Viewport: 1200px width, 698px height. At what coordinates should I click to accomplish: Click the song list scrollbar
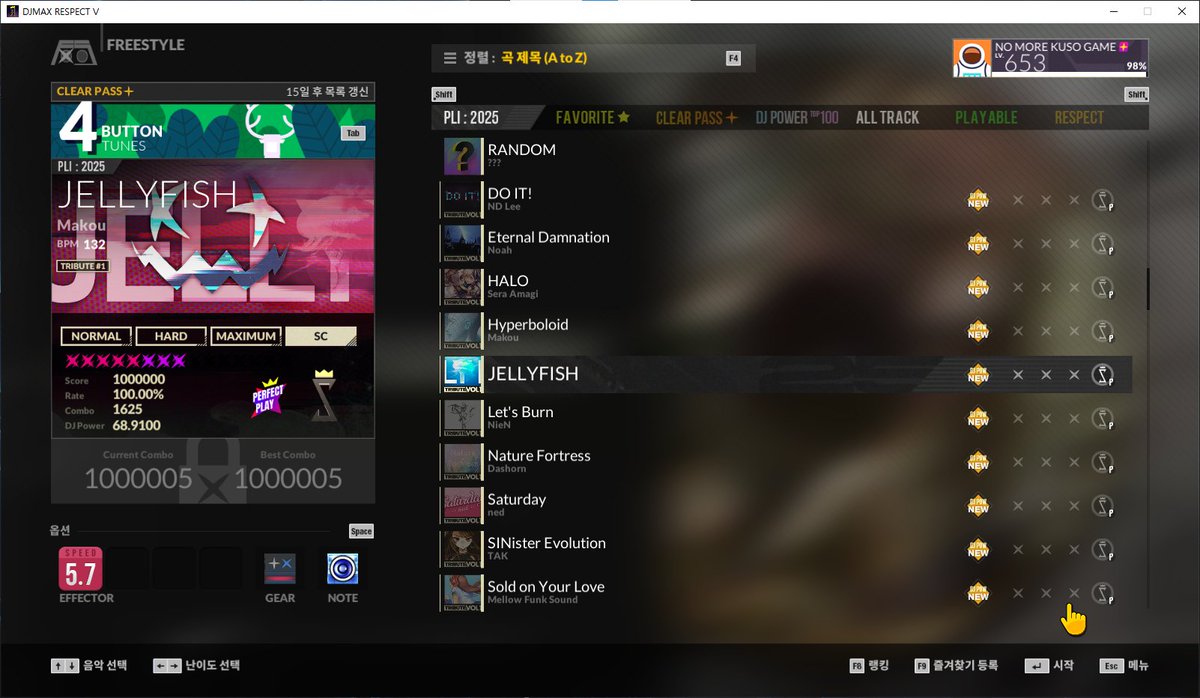pos(1147,288)
